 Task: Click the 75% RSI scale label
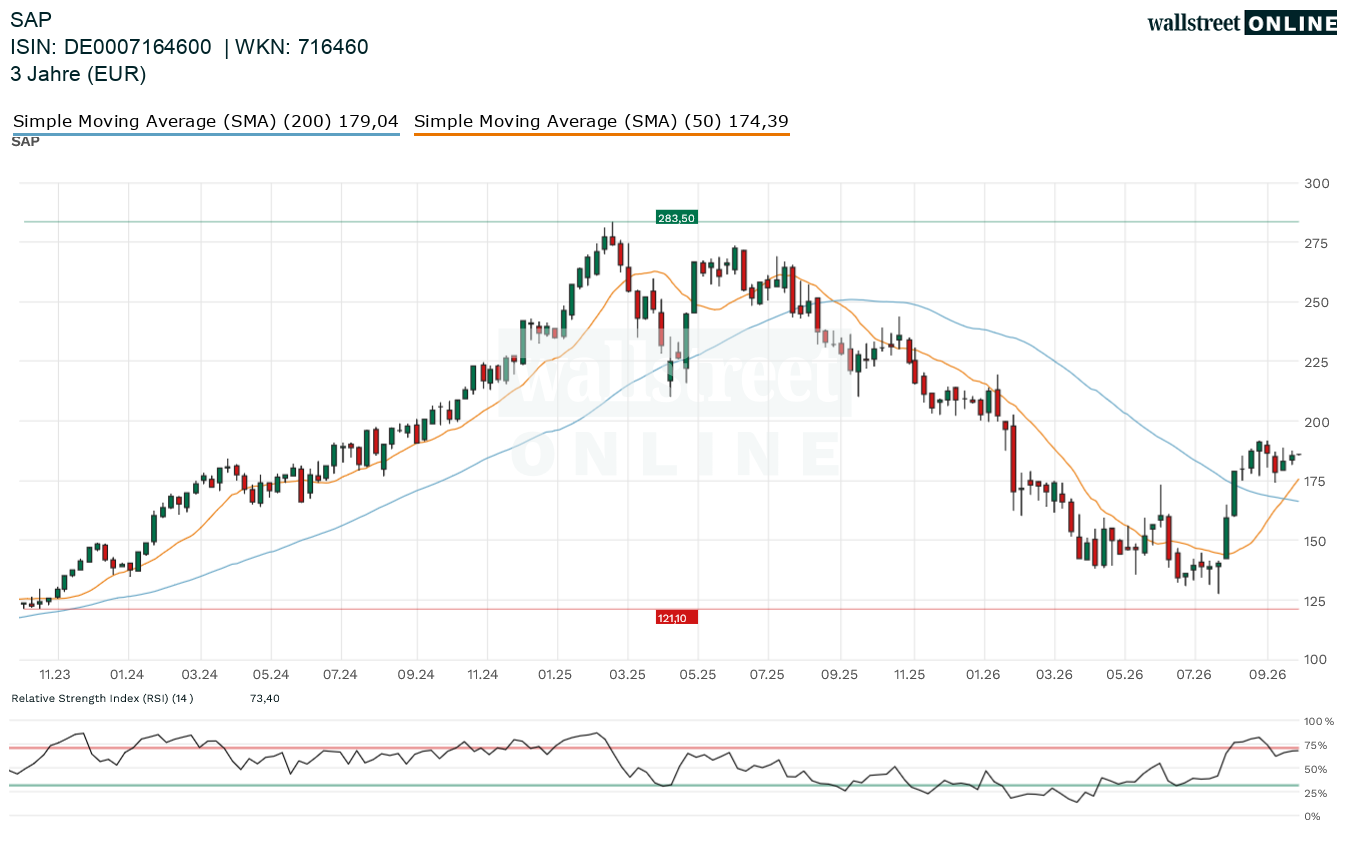[1316, 745]
